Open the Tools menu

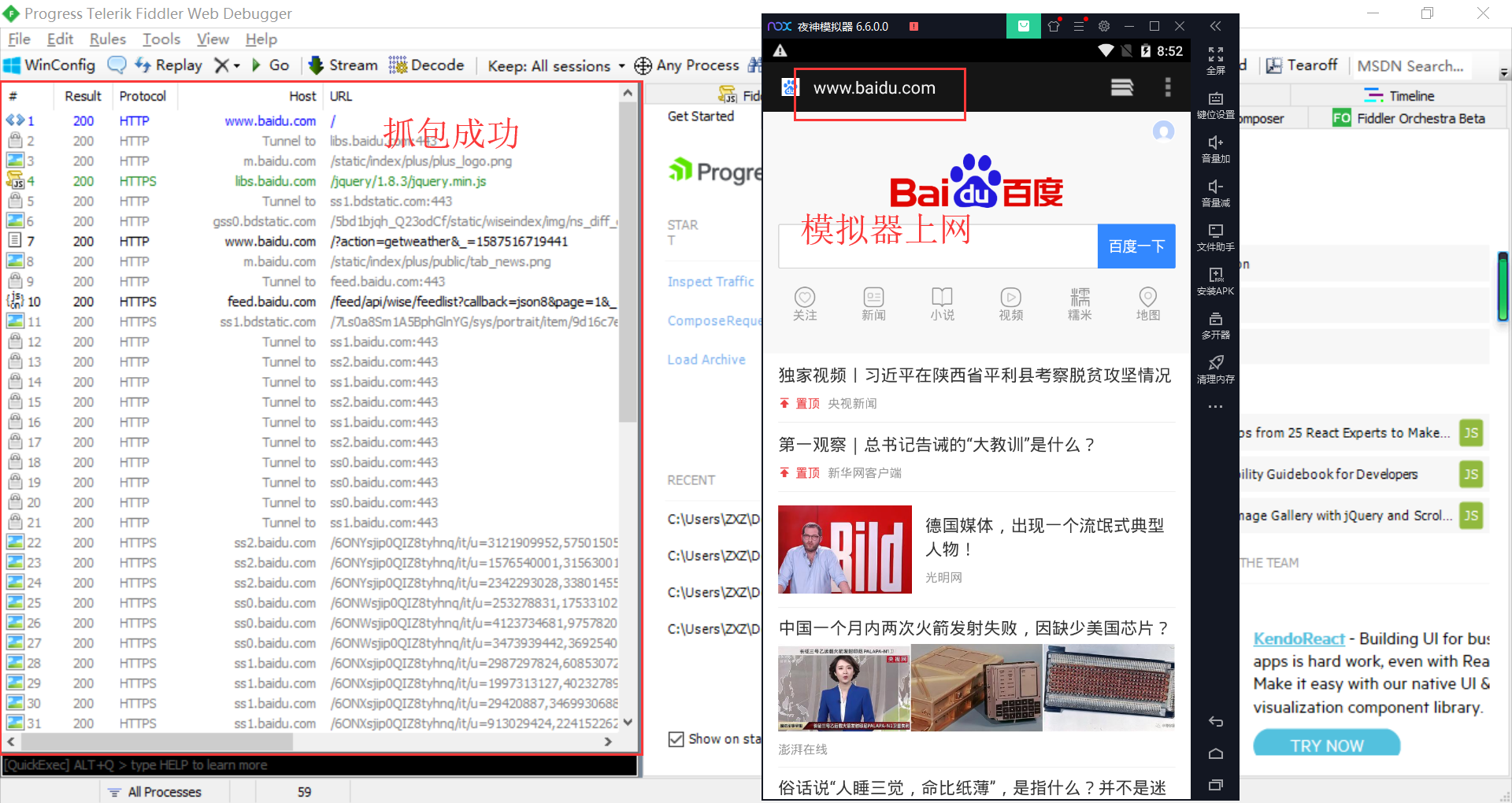click(x=161, y=39)
